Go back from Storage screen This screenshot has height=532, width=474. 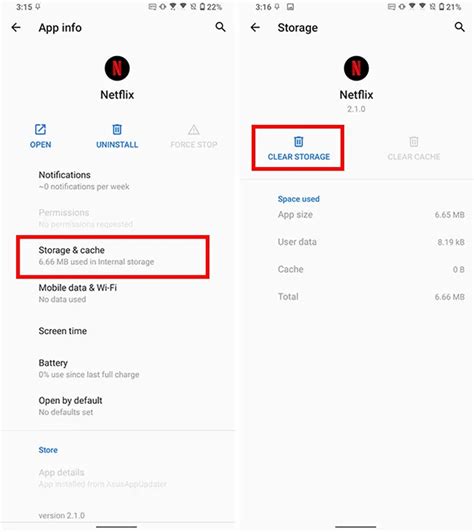[x=255, y=27]
